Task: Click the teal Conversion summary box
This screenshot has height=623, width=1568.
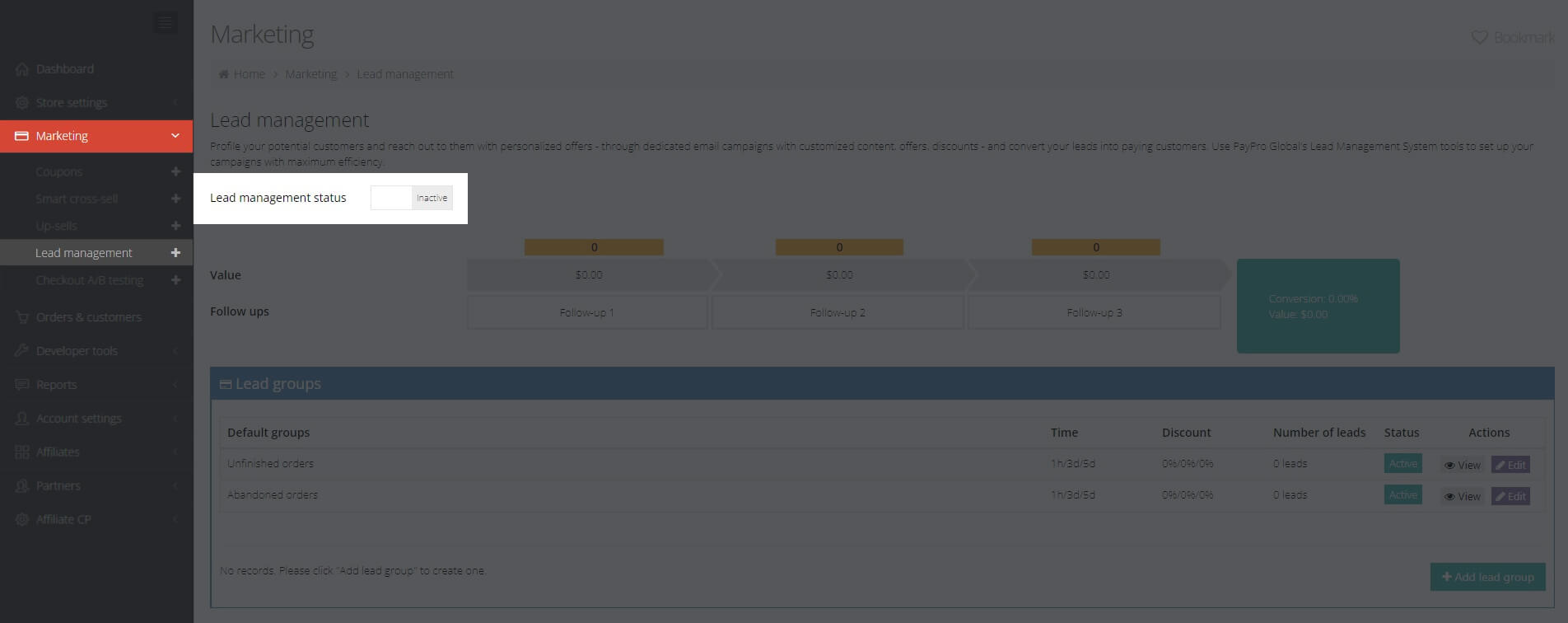Action: (1318, 307)
